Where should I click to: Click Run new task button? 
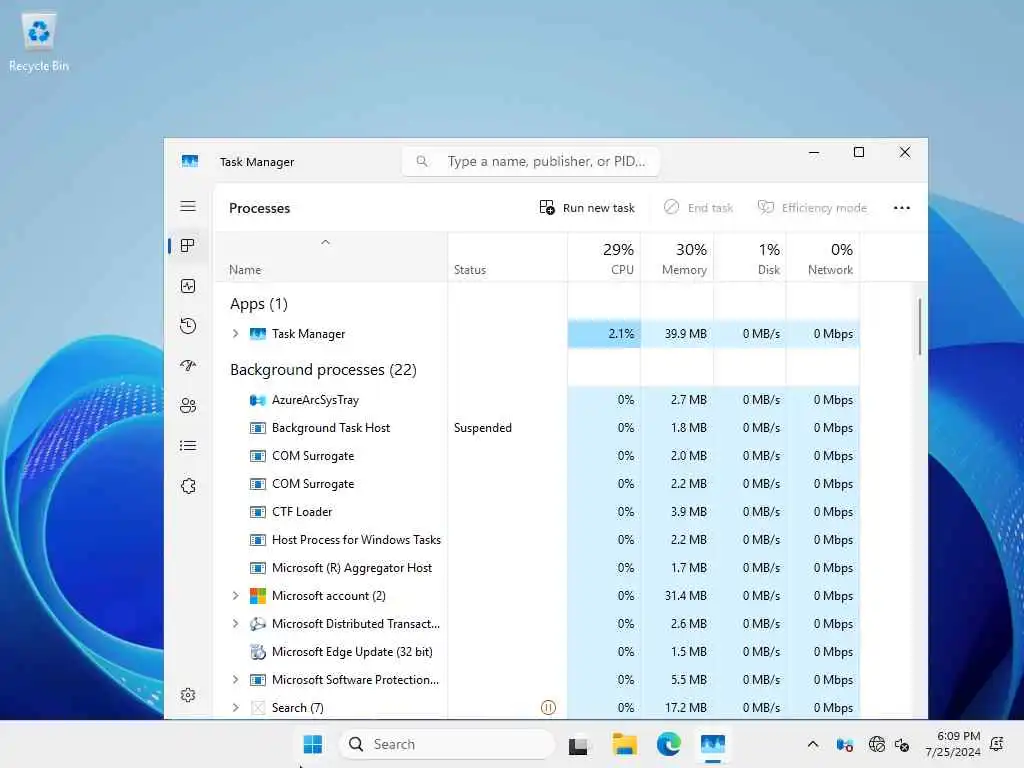pos(586,208)
